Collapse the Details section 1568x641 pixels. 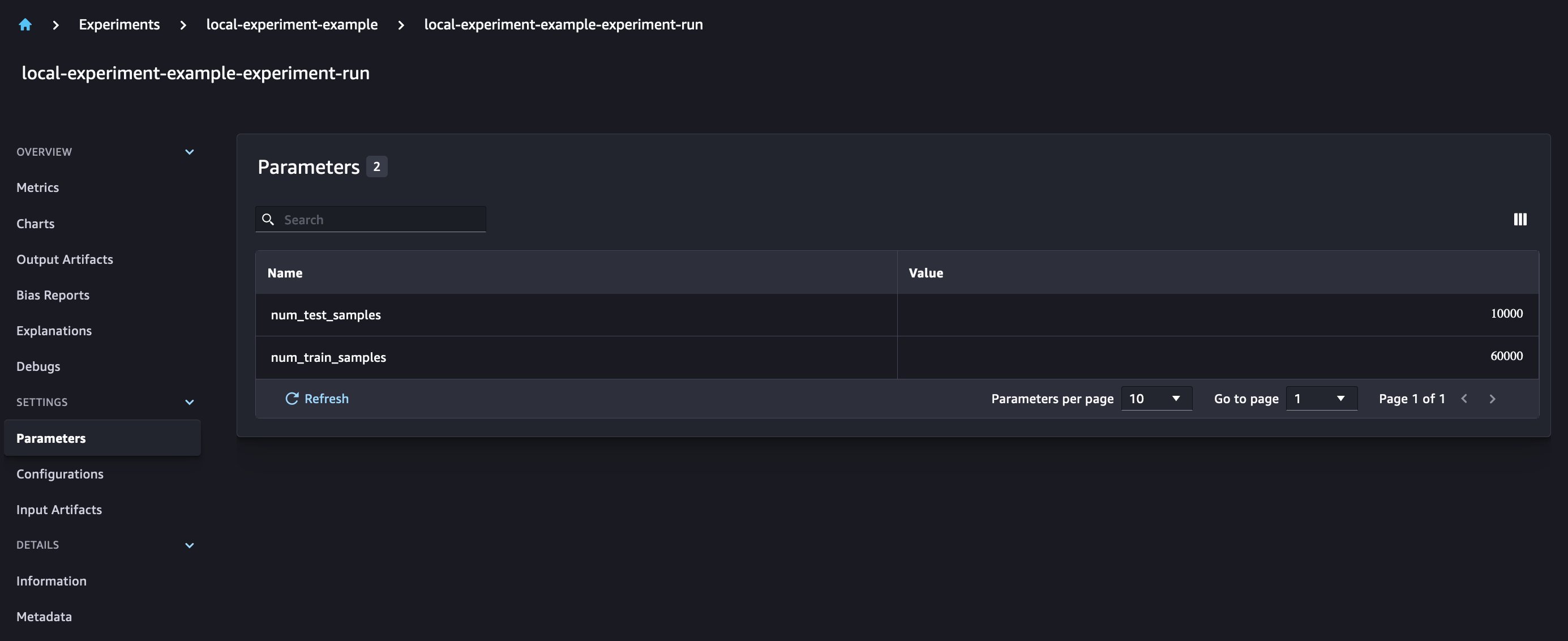tap(189, 545)
